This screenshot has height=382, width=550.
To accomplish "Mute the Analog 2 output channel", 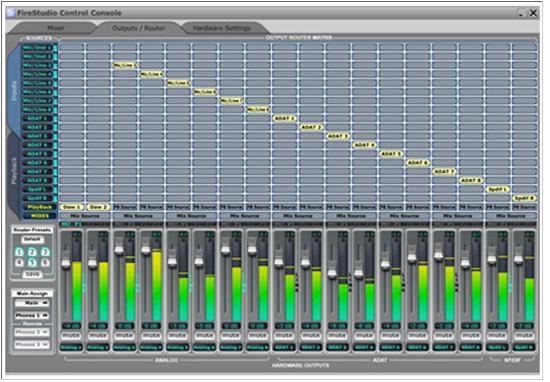I will click(x=98, y=336).
